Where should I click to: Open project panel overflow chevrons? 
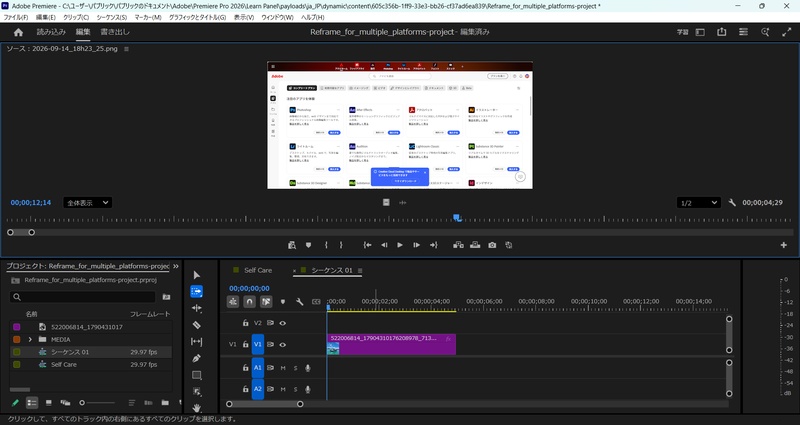pyautogui.click(x=176, y=266)
